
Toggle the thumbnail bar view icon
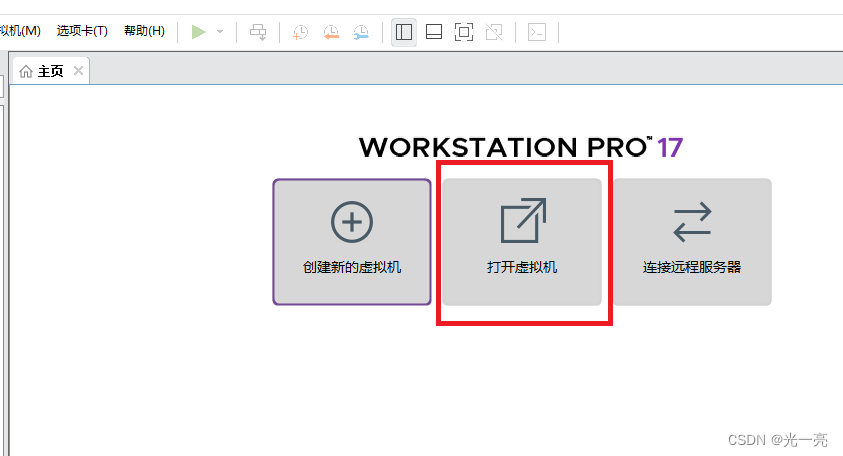click(434, 32)
